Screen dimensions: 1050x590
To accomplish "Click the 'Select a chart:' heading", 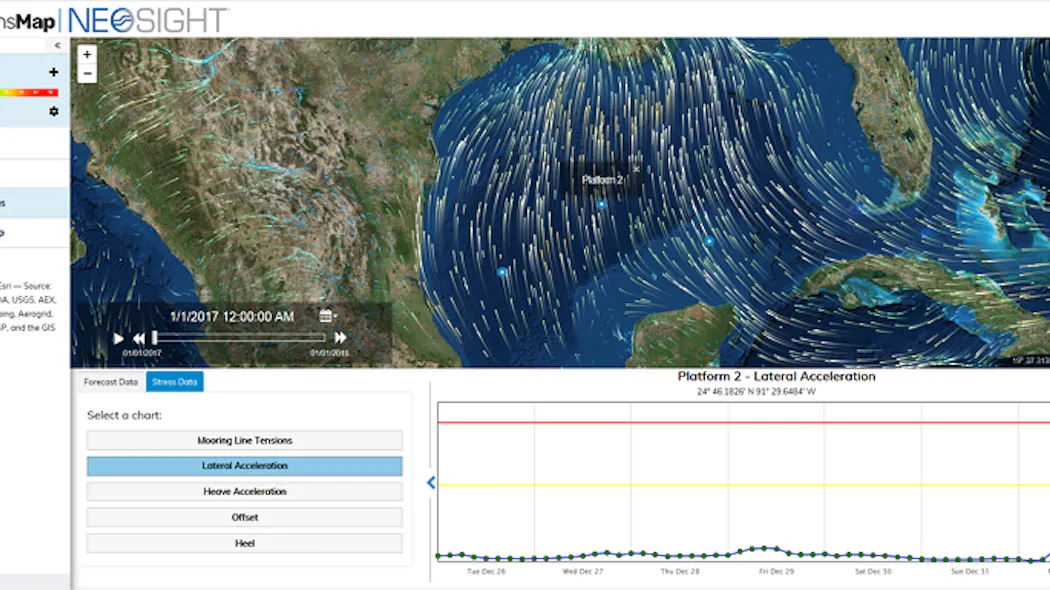I will (125, 415).
